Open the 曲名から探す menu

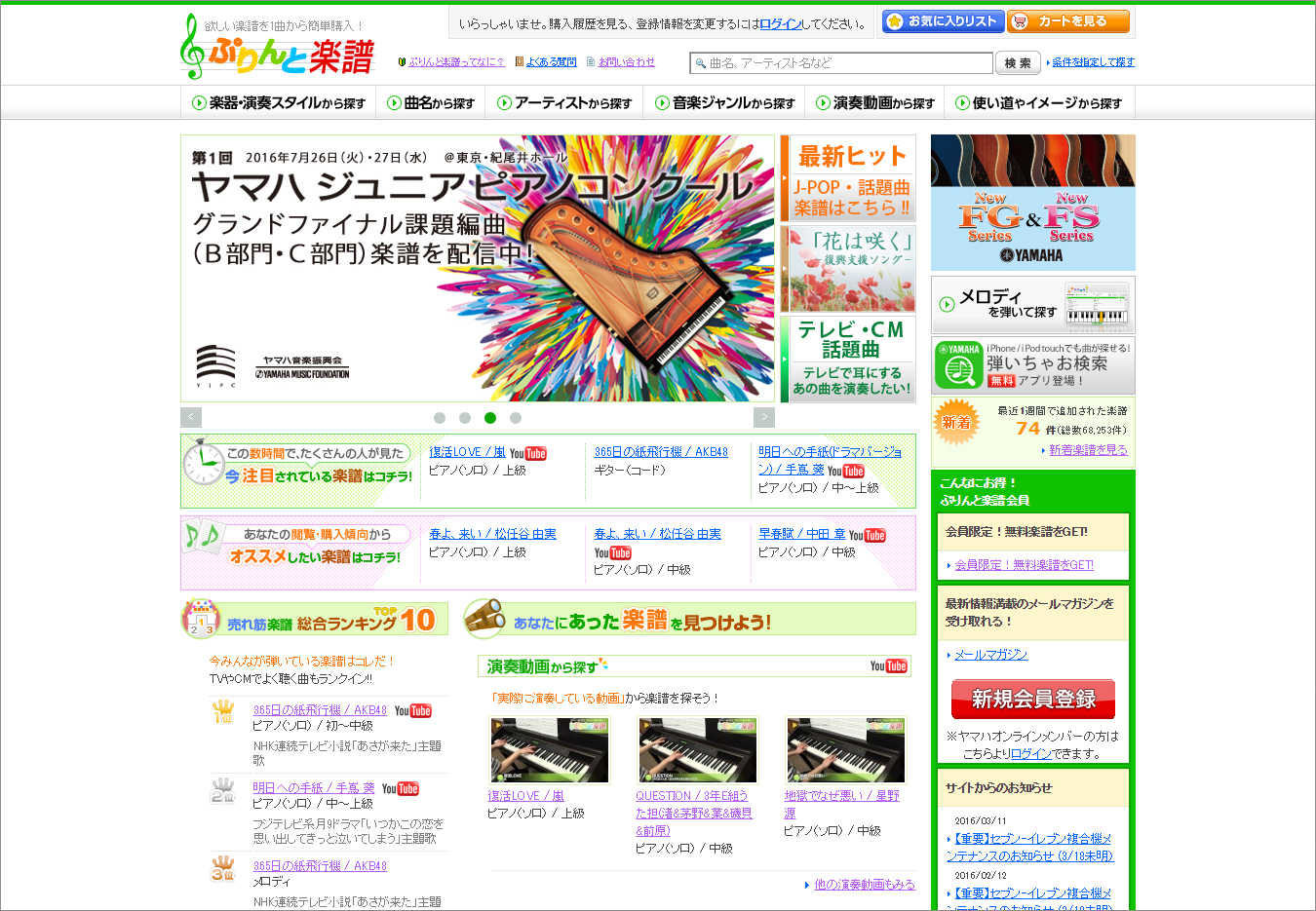(x=435, y=101)
